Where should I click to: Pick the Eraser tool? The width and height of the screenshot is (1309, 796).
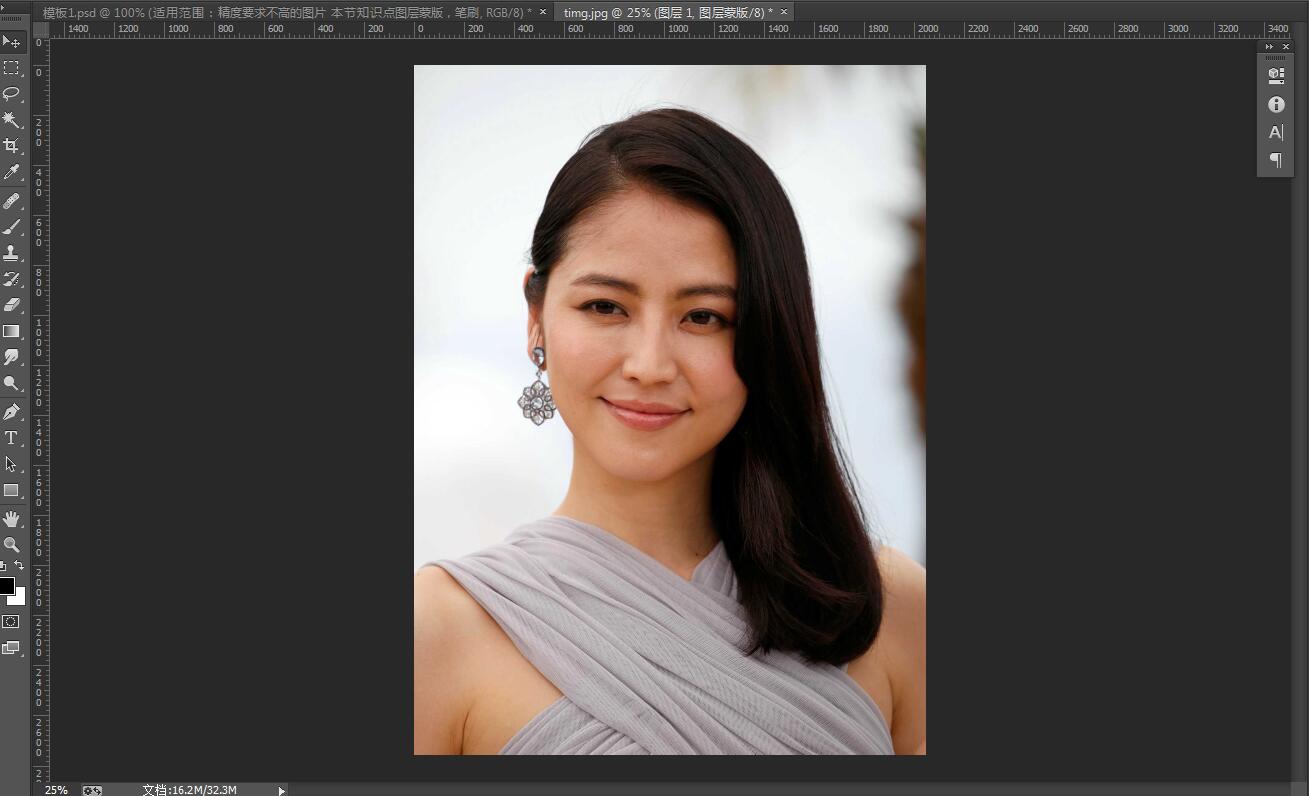pyautogui.click(x=11, y=305)
